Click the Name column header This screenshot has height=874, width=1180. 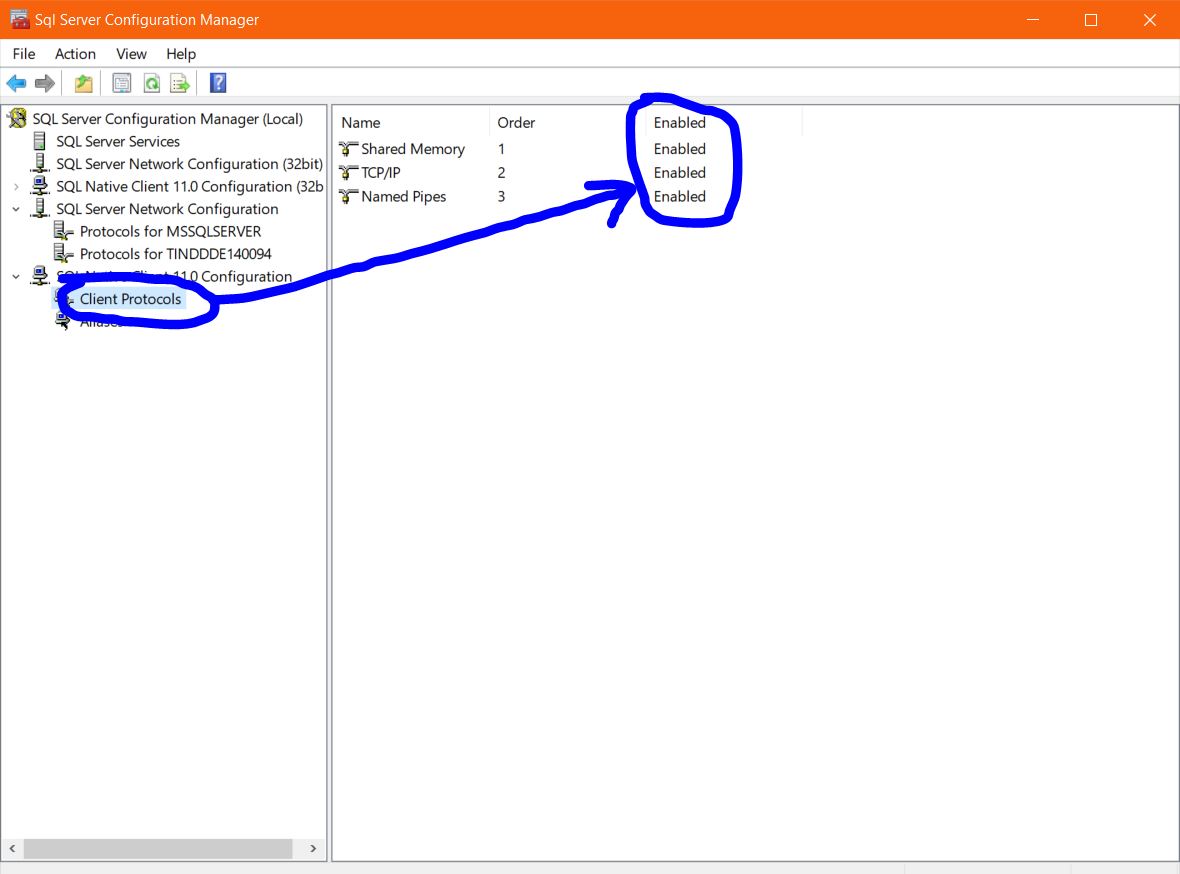coord(361,123)
